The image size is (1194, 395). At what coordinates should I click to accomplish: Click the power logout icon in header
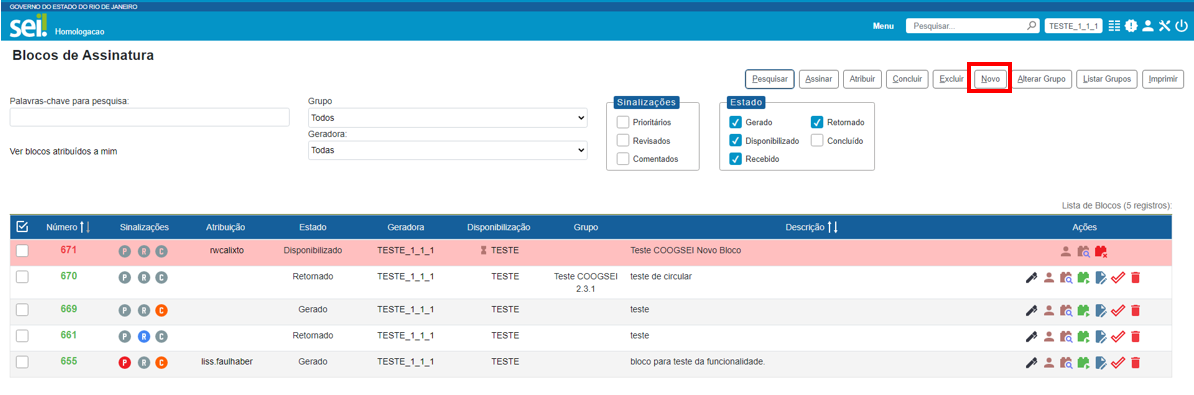(1181, 26)
